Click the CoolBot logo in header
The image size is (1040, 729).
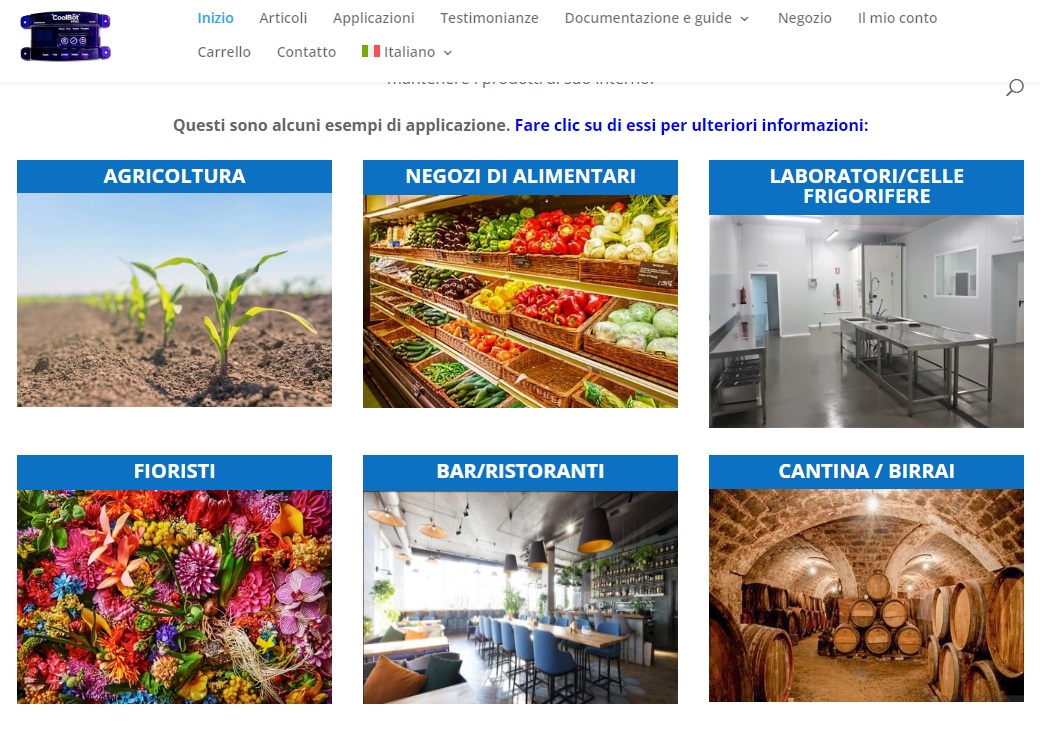point(66,36)
